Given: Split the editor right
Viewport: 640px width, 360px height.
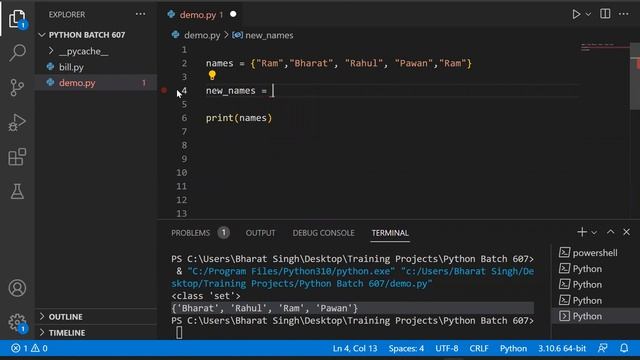Looking at the screenshot, I should coord(605,14).
